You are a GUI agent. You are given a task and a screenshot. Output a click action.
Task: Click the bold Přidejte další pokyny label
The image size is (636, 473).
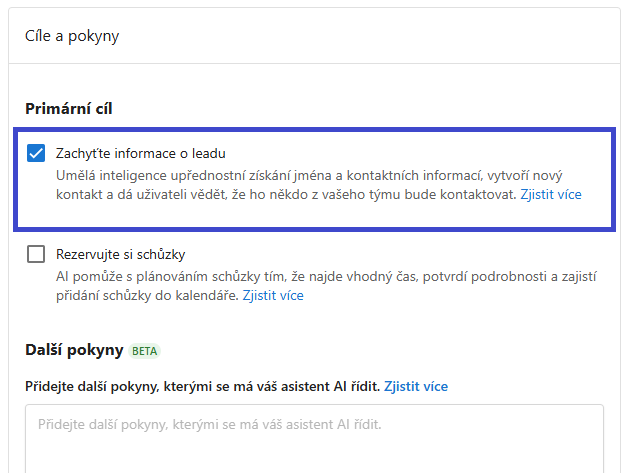[202, 386]
